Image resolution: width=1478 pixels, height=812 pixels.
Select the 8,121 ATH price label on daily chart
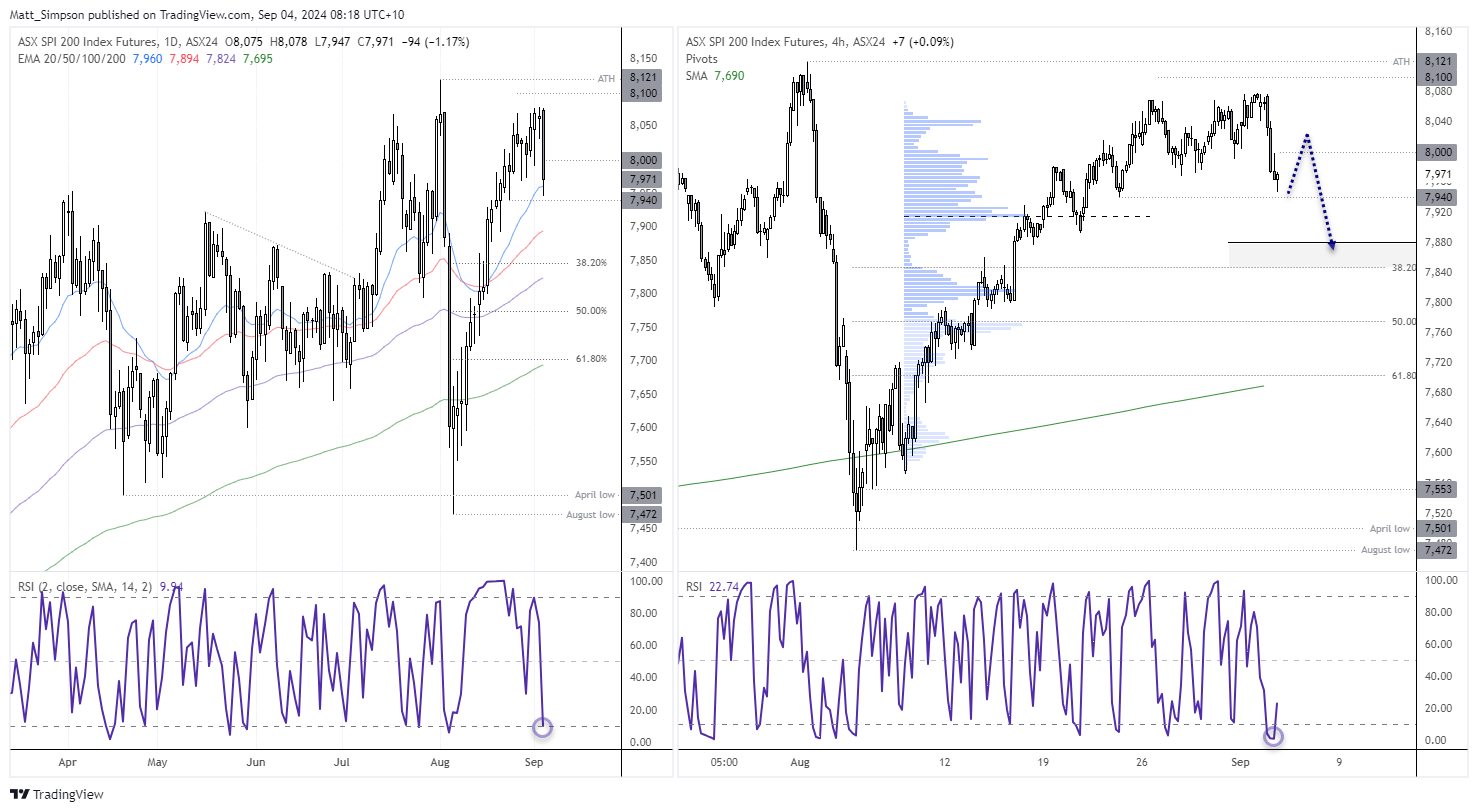coord(641,77)
